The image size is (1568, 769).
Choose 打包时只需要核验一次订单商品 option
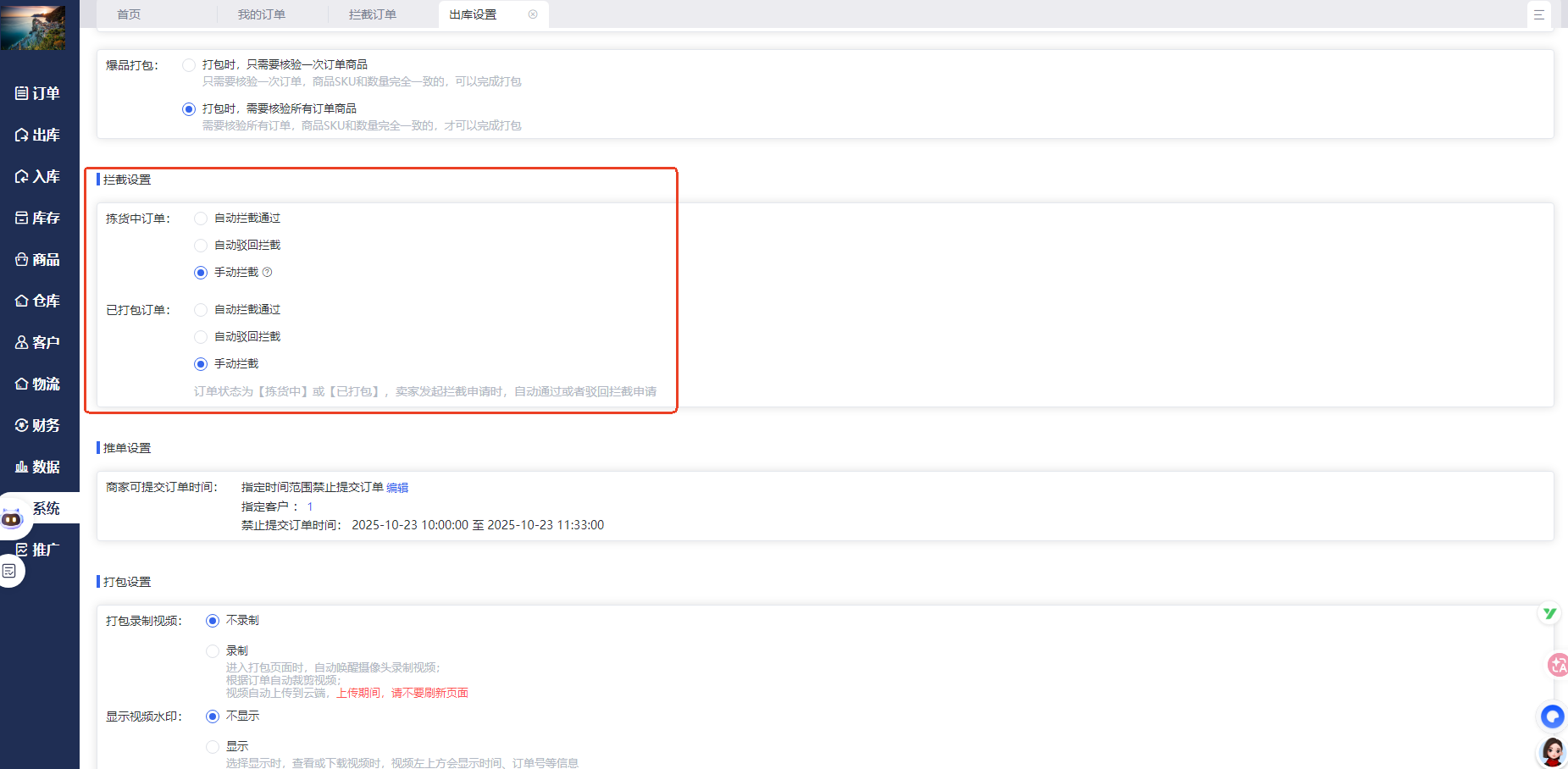tap(189, 65)
